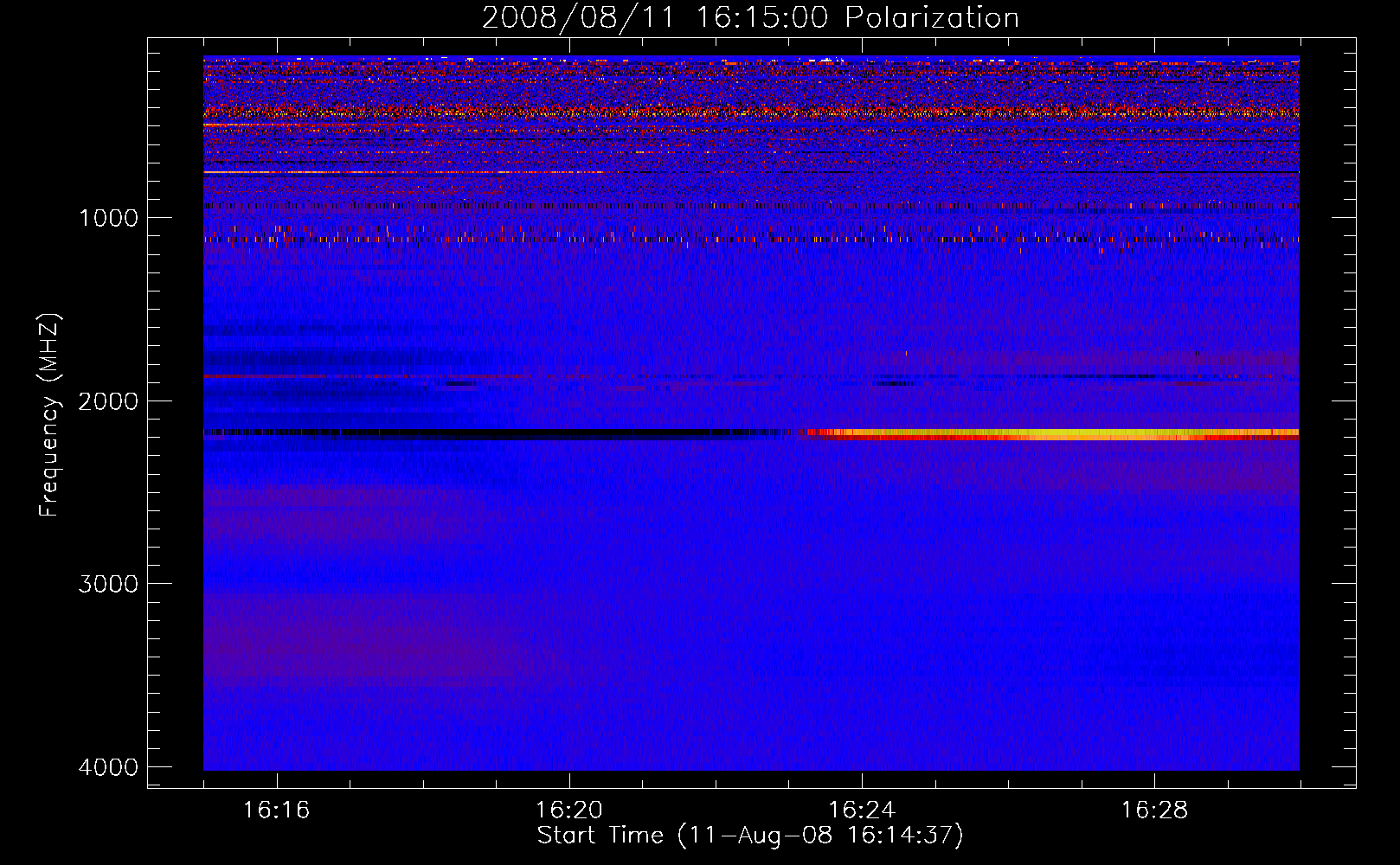Viewport: 1400px width, 865px height.
Task: Click the 16:16 time tick label
Action: pyautogui.click(x=276, y=811)
